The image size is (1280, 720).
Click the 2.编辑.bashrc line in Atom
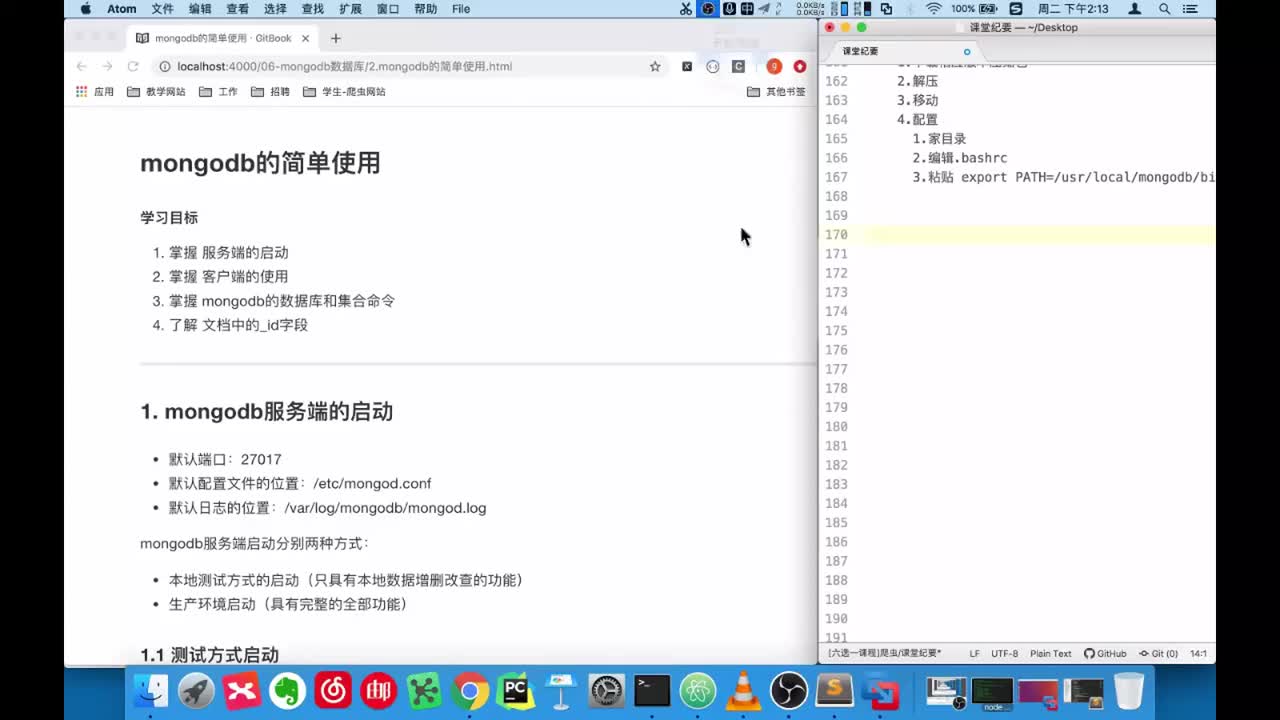959,158
